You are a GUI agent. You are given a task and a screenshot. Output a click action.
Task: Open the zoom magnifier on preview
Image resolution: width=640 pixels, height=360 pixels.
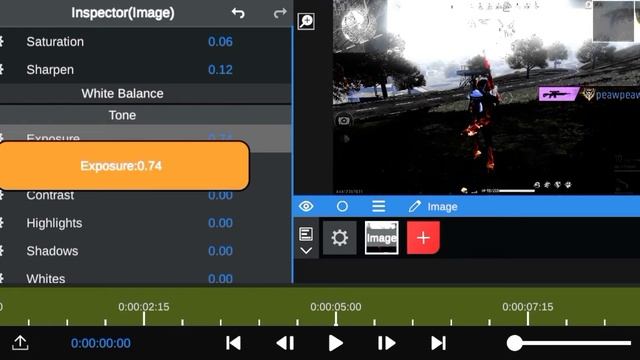[306, 21]
